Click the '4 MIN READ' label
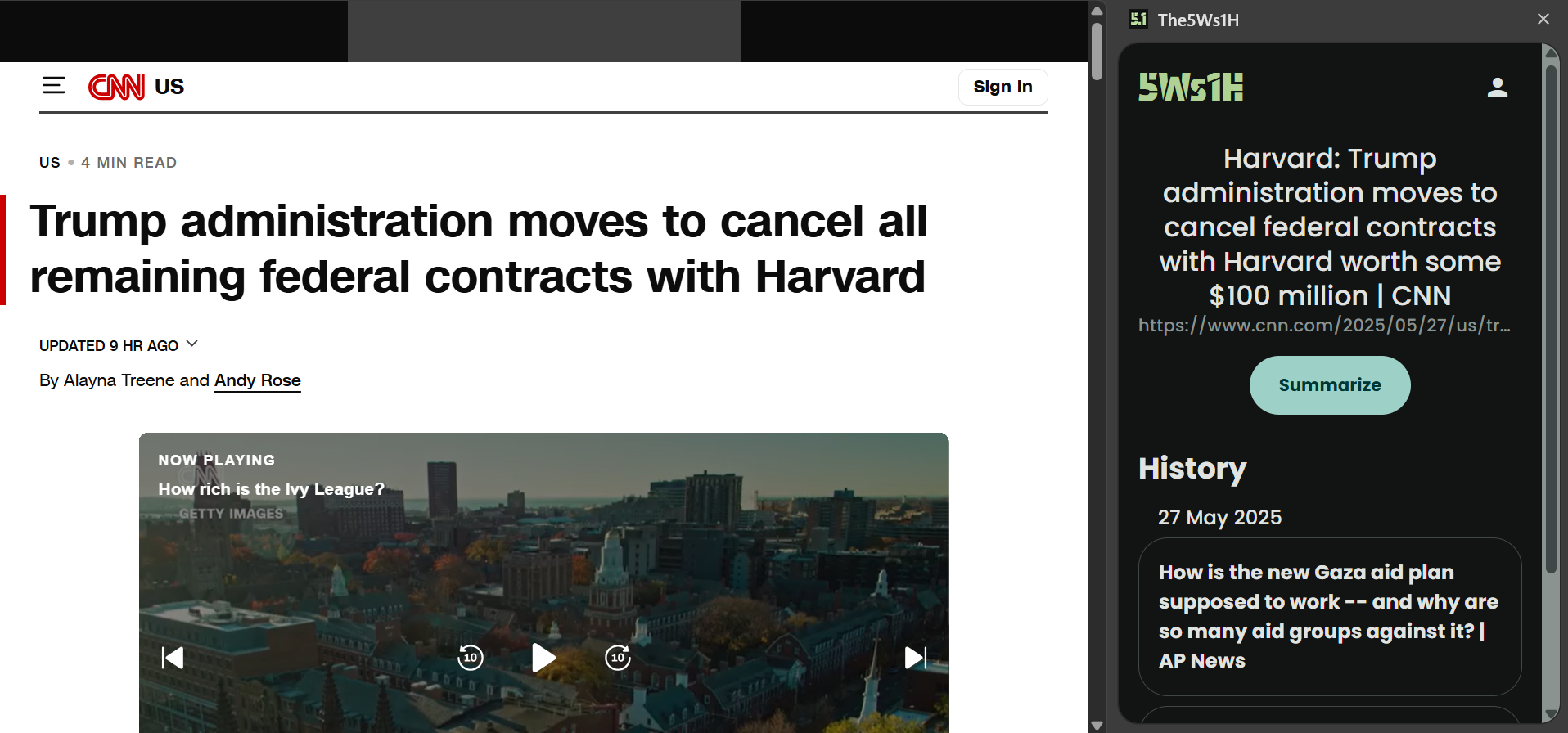Screen dimensions: 1568x733 (x=129, y=163)
